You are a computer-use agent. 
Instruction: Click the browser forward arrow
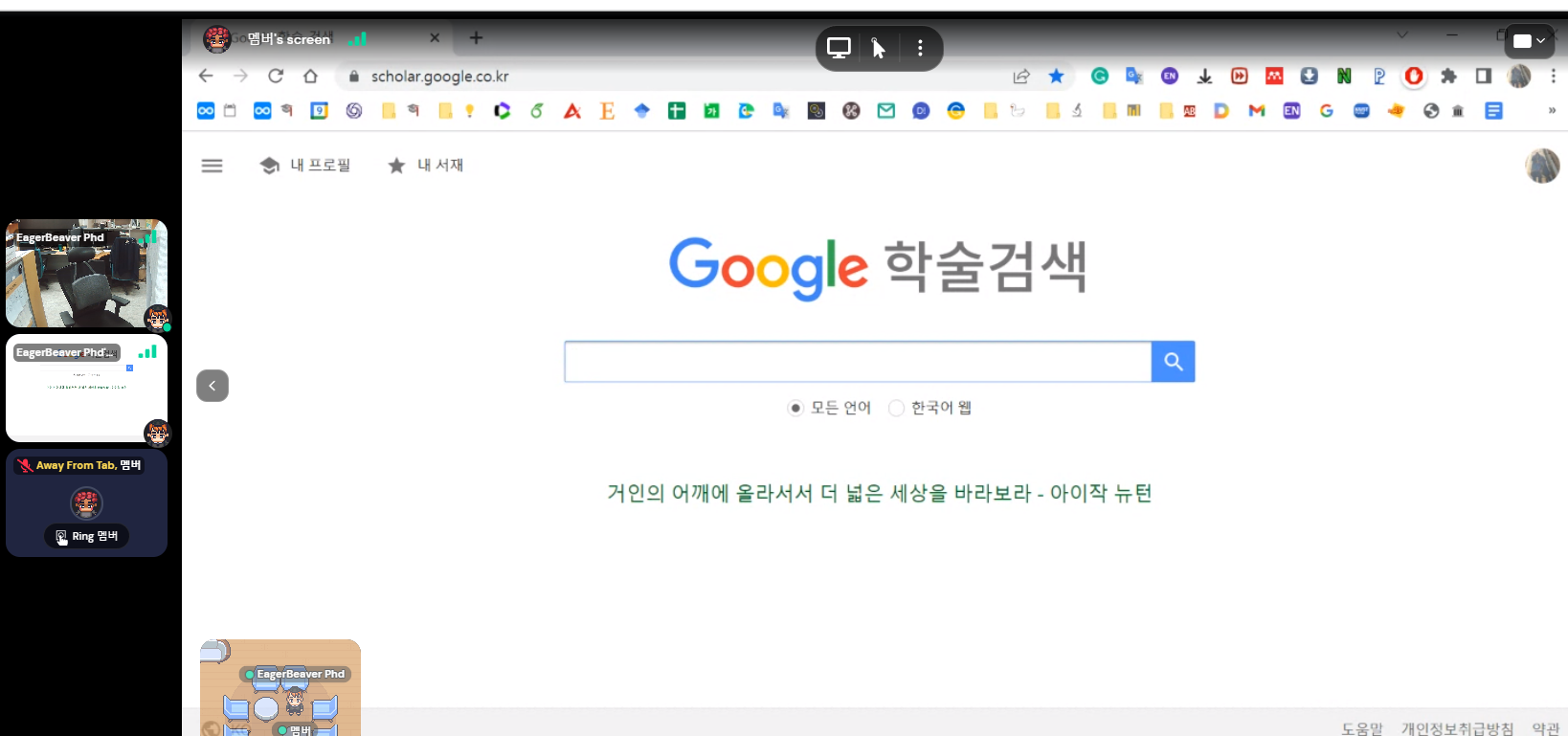240,76
